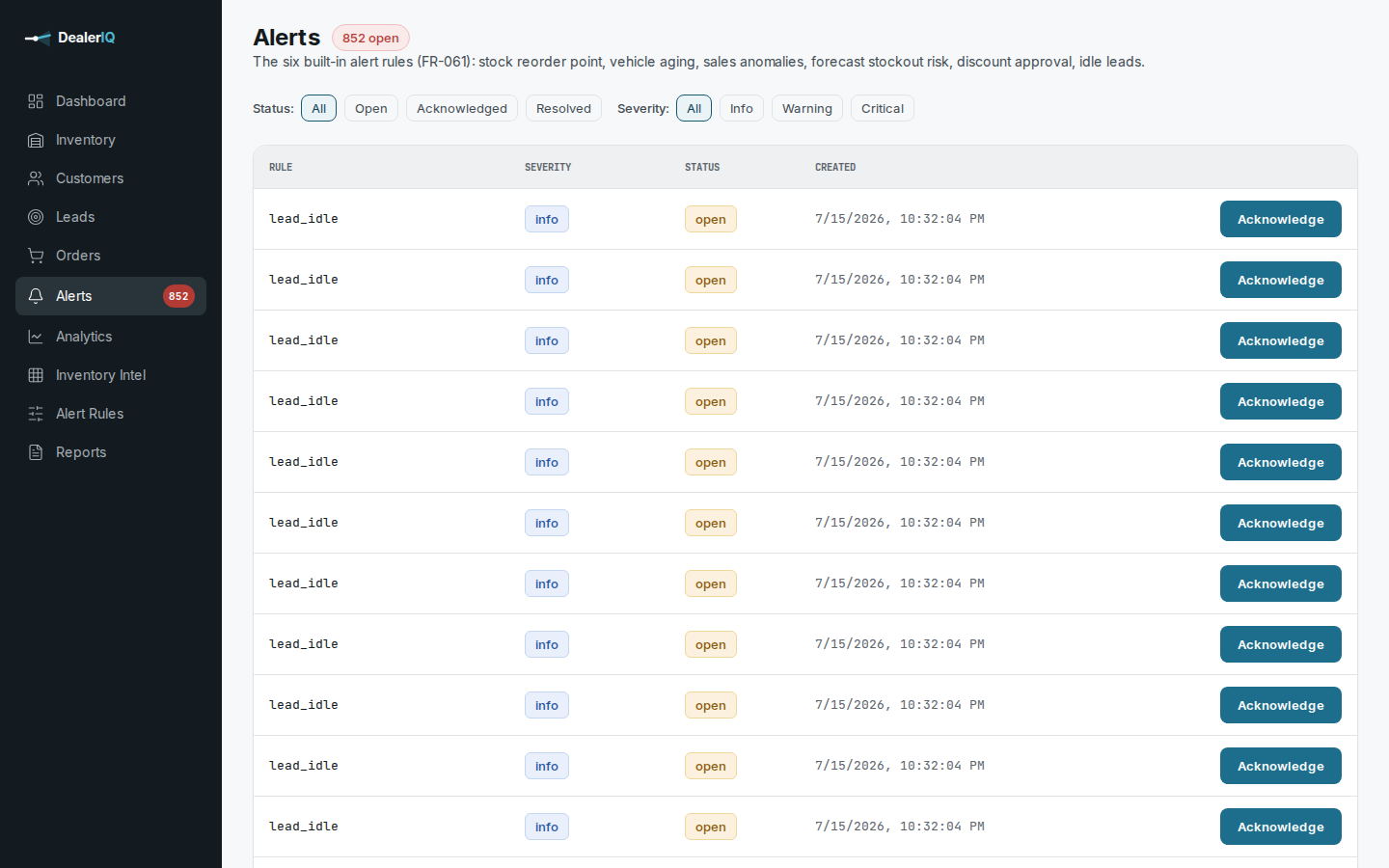Click the DealerIQ logo icon

coord(38,38)
